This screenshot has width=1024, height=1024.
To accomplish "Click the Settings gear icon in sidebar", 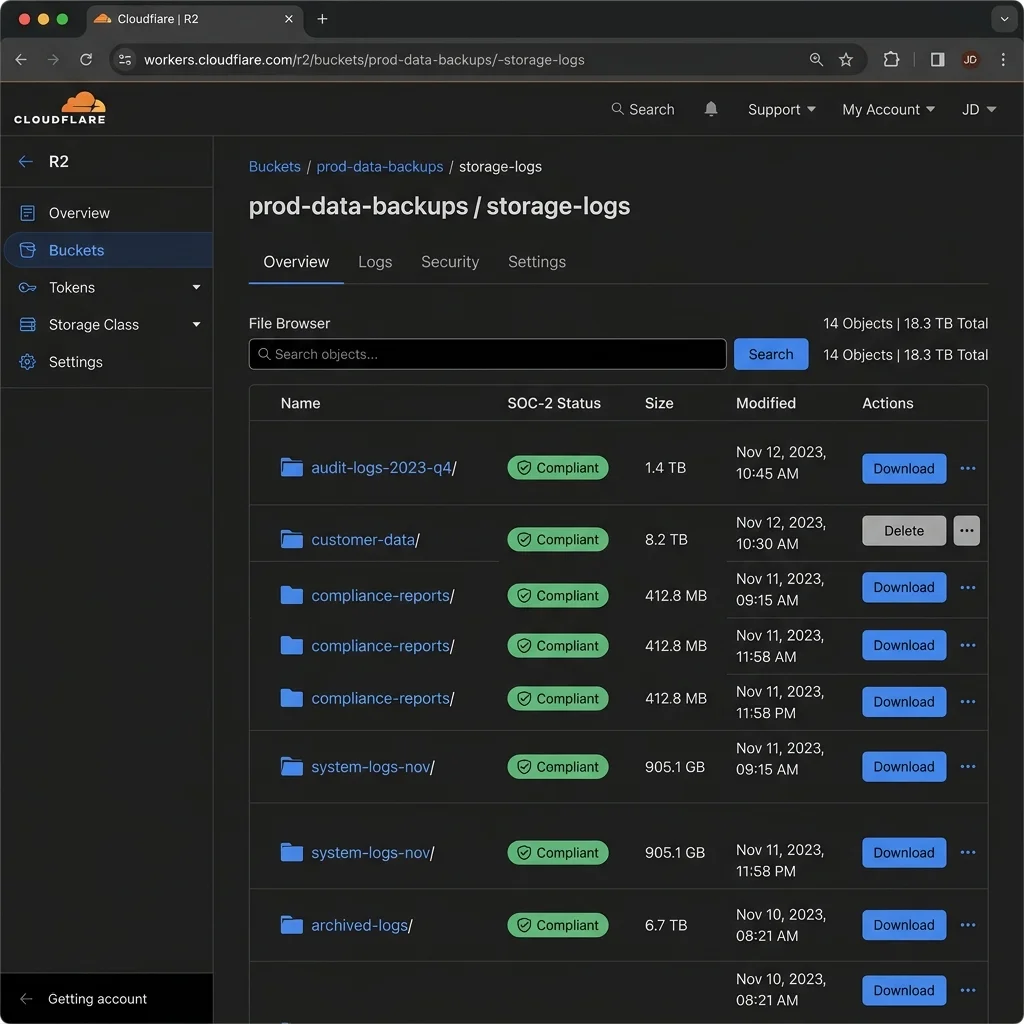I will [27, 362].
